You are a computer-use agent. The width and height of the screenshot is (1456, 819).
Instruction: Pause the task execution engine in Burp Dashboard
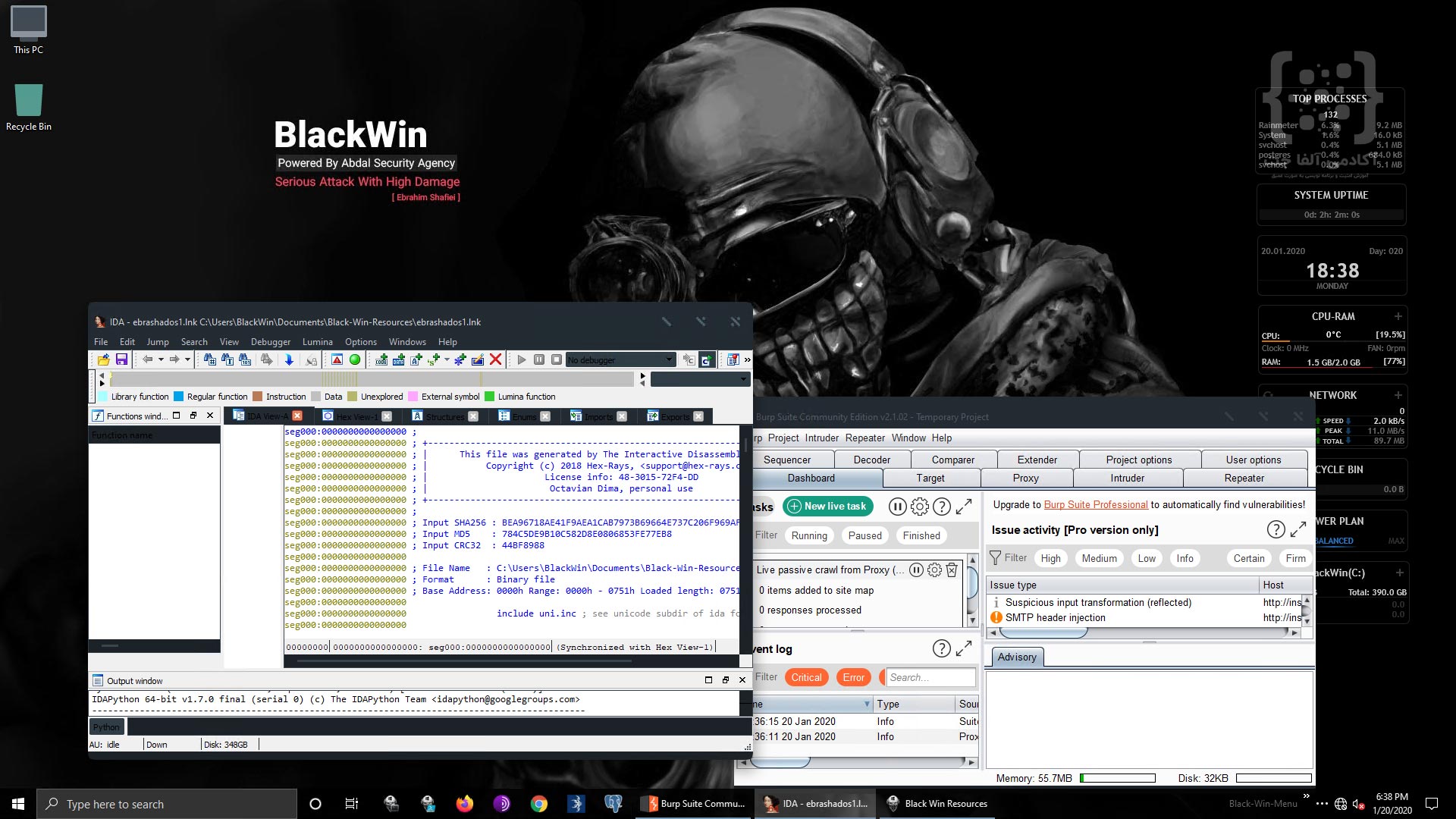pos(897,507)
